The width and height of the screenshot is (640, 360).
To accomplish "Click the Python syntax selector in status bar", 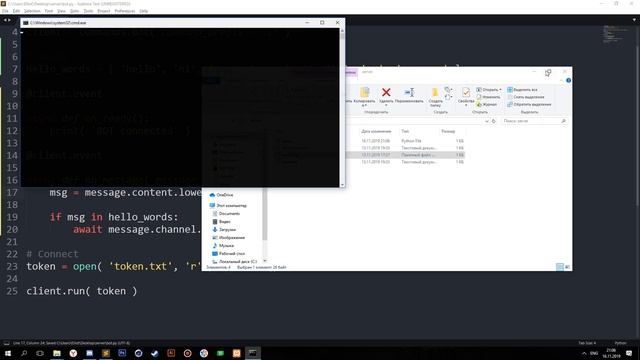I will tap(620, 343).
